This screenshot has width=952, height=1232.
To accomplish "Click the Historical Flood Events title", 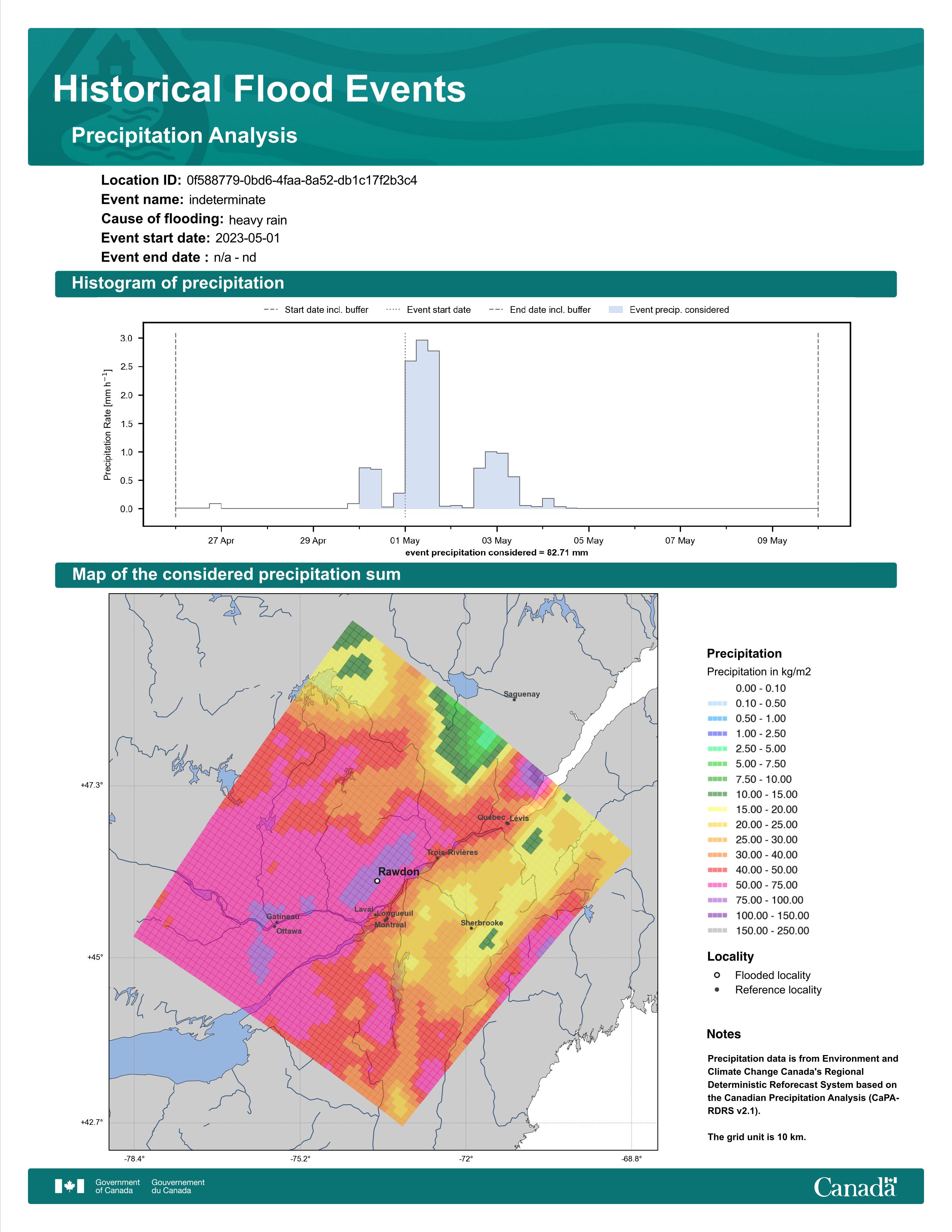I will coord(259,89).
